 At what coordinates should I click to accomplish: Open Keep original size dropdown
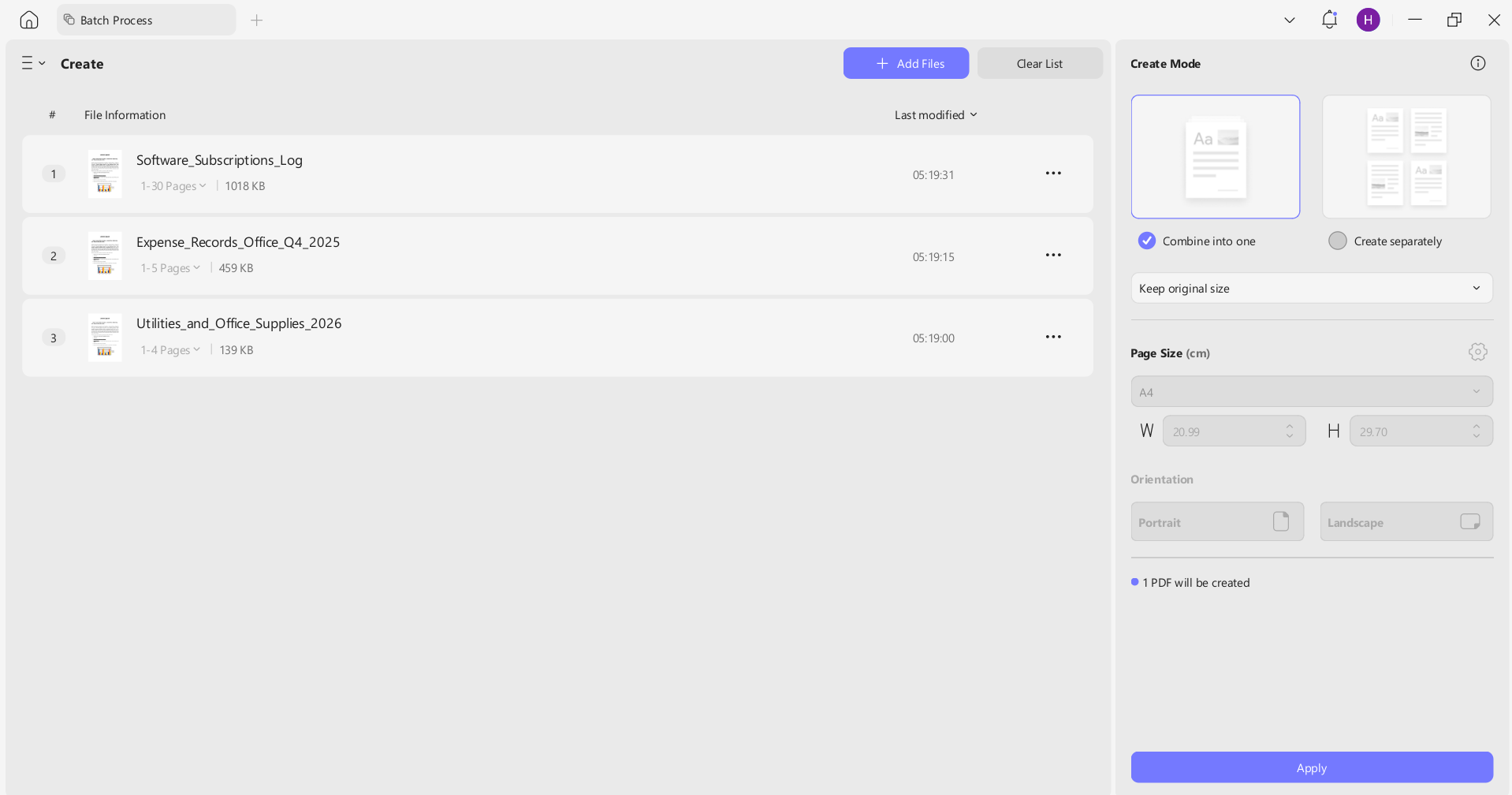pyautogui.click(x=1312, y=288)
